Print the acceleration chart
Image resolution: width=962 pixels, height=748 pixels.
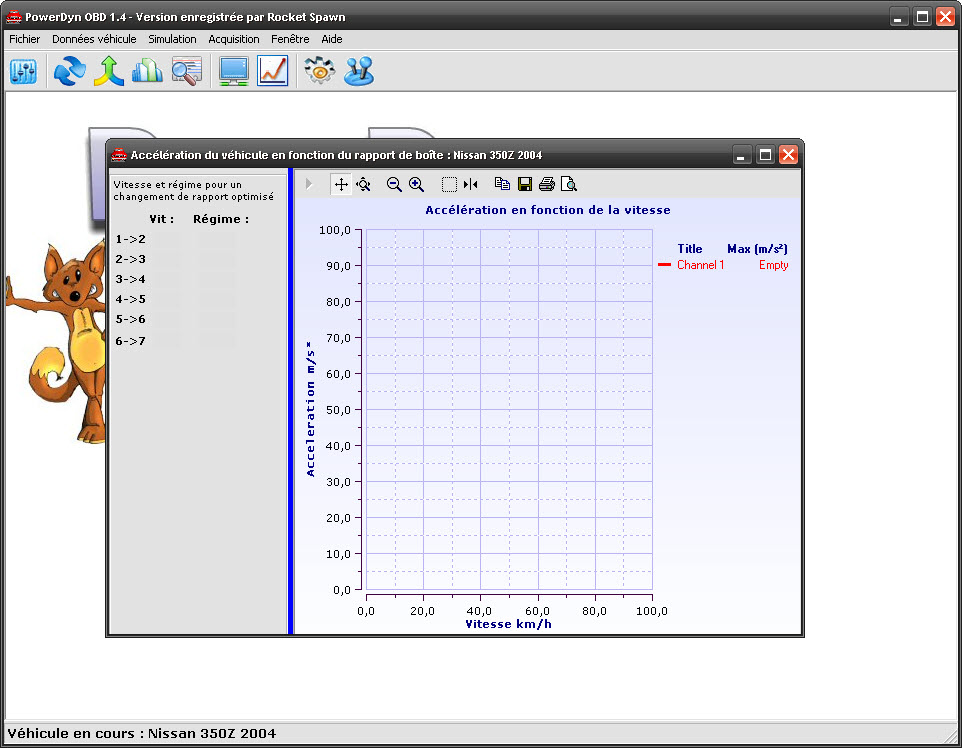547,184
